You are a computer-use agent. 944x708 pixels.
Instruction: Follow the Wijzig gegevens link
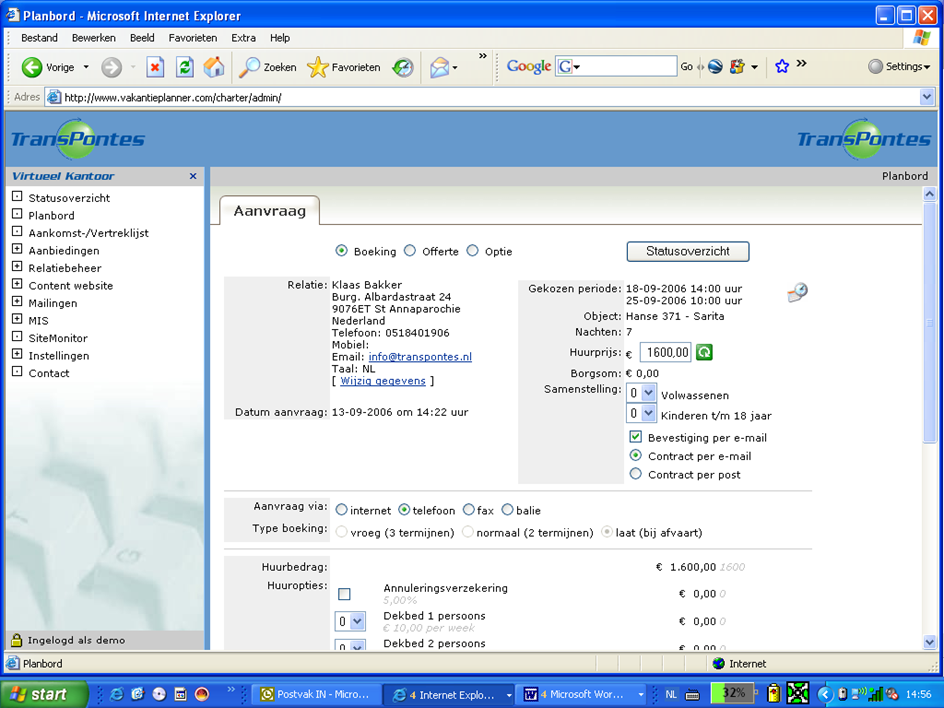coord(382,381)
